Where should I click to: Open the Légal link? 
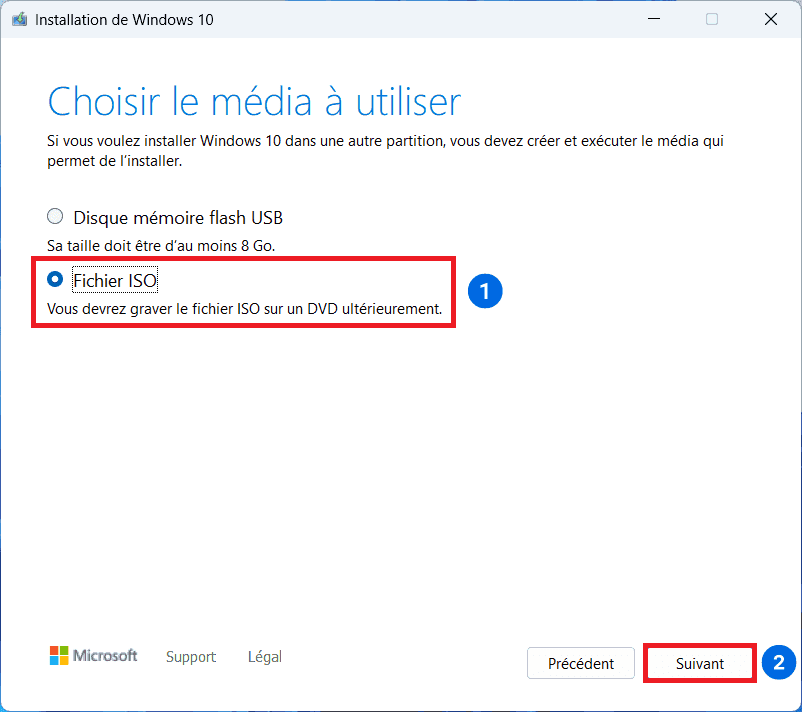264,657
